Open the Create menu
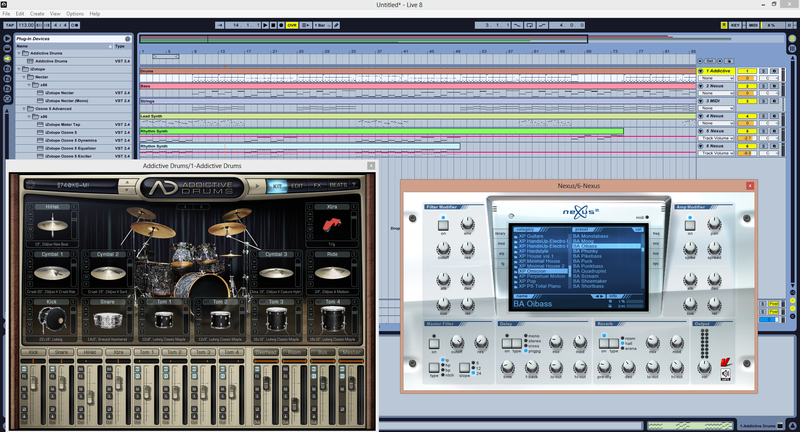Viewport: 800px width, 432px height. (x=39, y=13)
